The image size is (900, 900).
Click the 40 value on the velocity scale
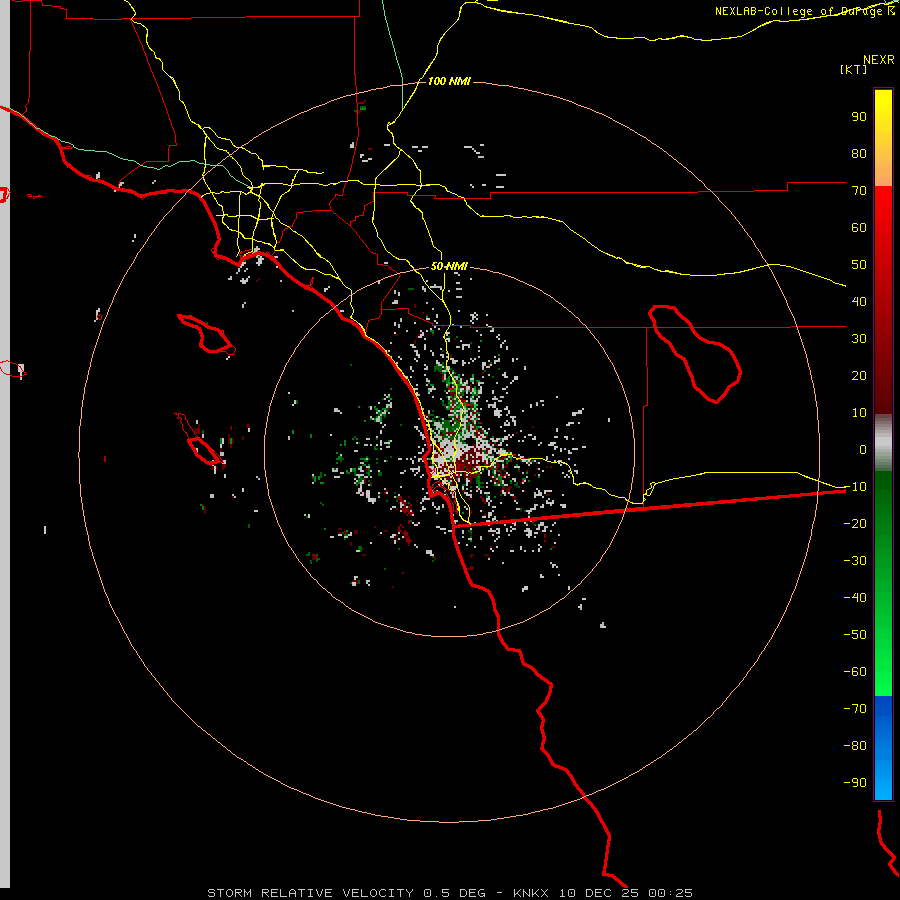[859, 301]
